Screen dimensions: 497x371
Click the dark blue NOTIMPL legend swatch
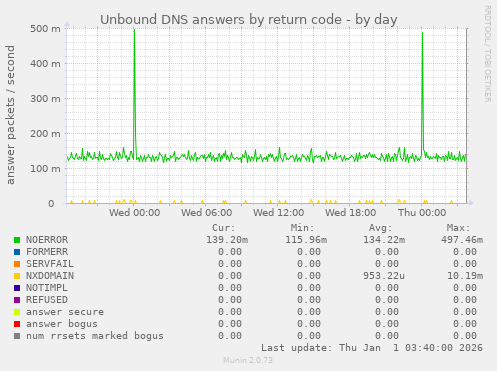tap(17, 288)
